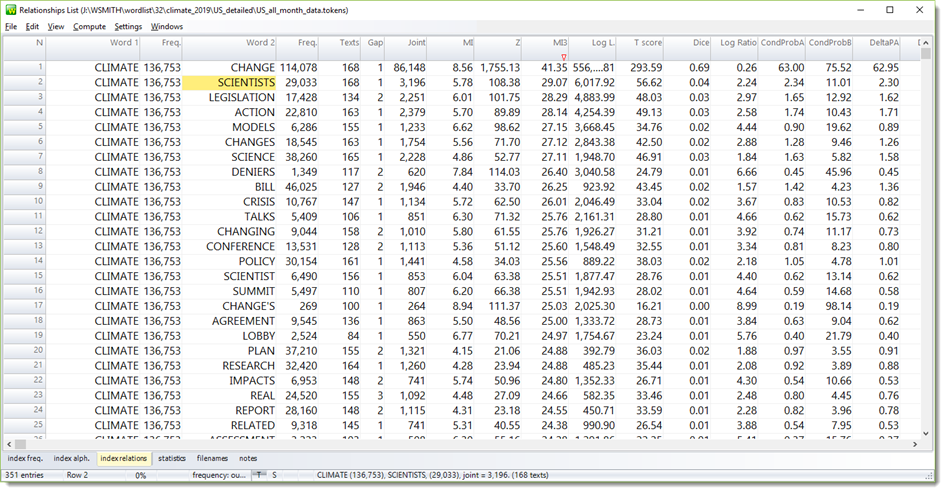
Task: Click the red sort marker above MI3
Action: [x=564, y=57]
